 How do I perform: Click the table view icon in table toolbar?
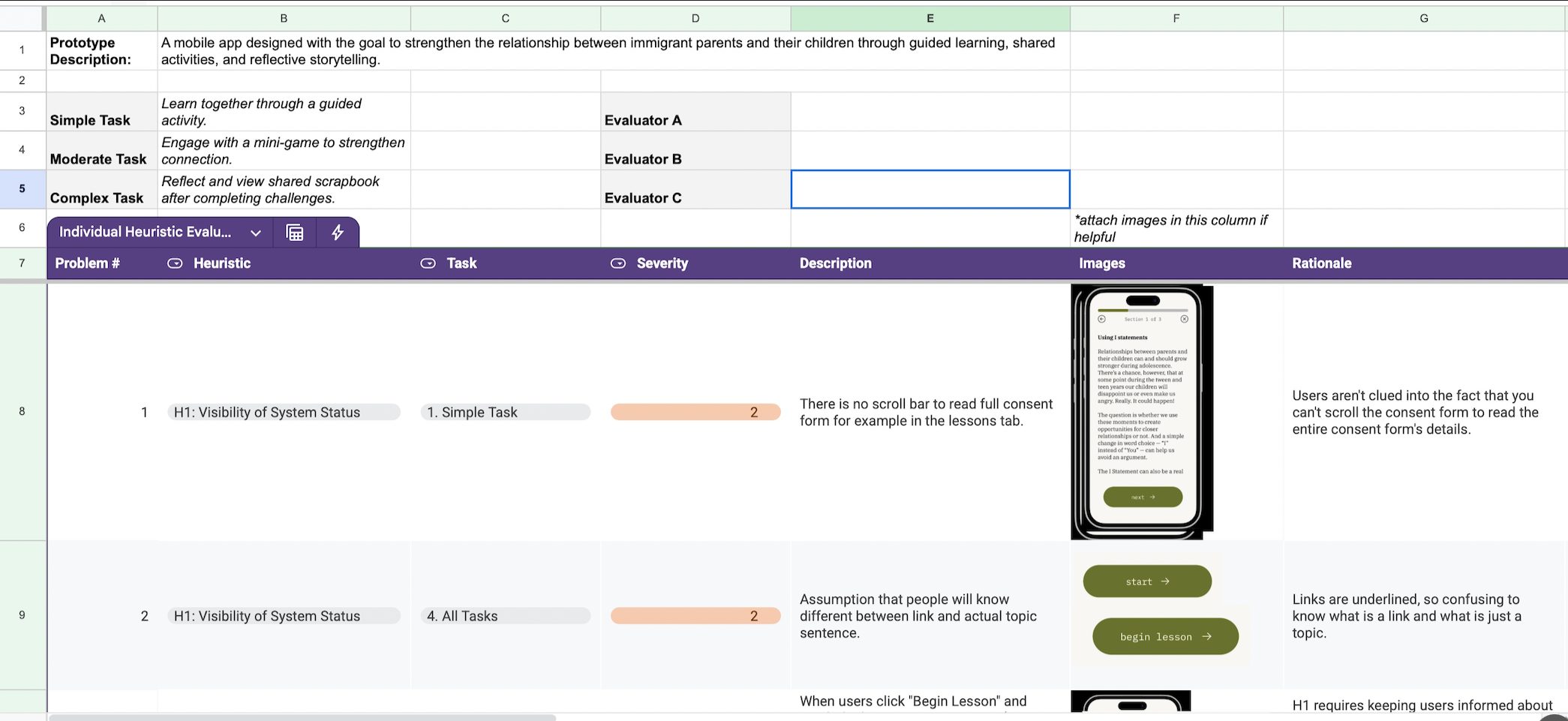point(295,233)
